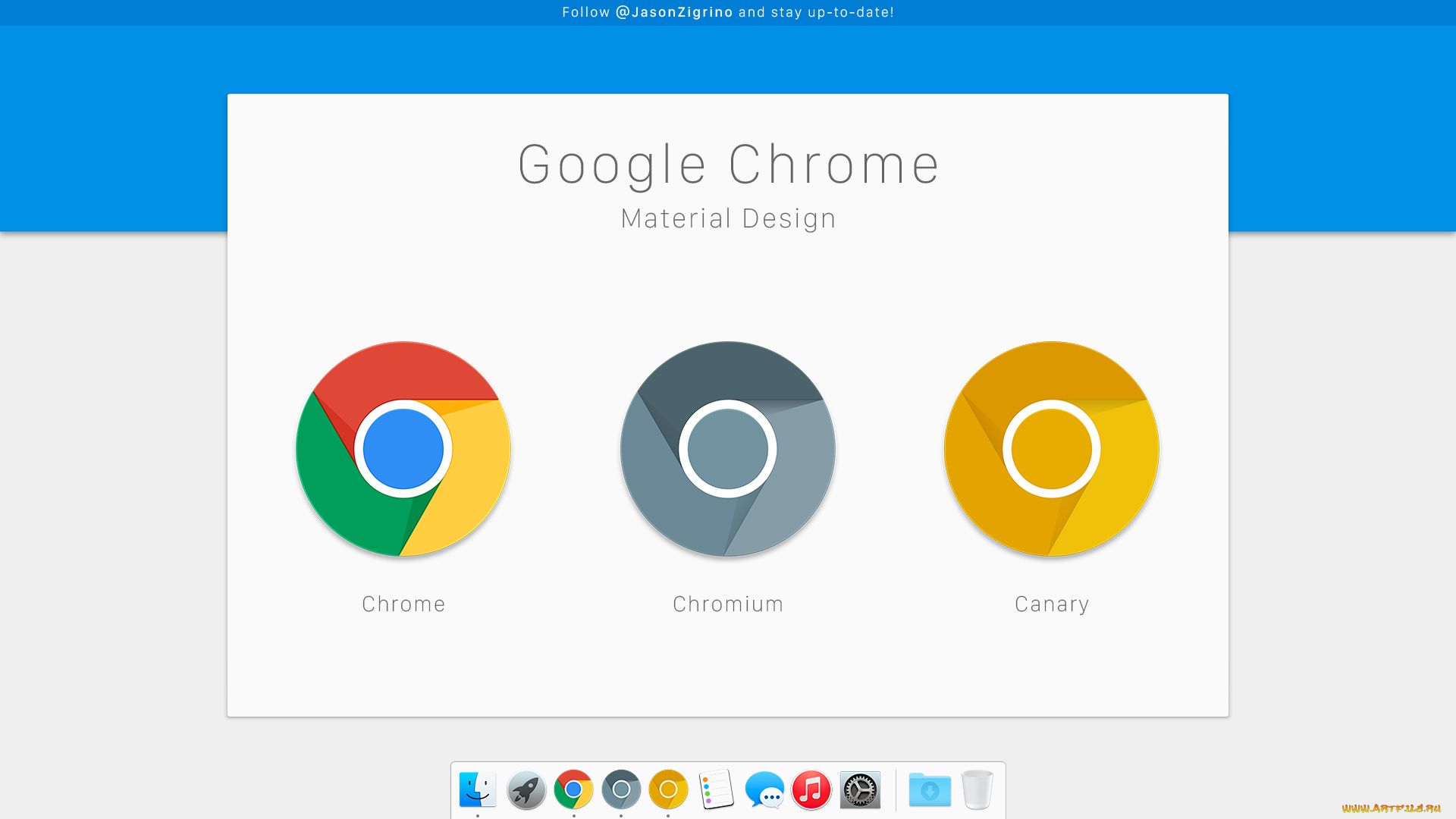Open Messages from the dock
This screenshot has height=819, width=1456.
(764, 789)
